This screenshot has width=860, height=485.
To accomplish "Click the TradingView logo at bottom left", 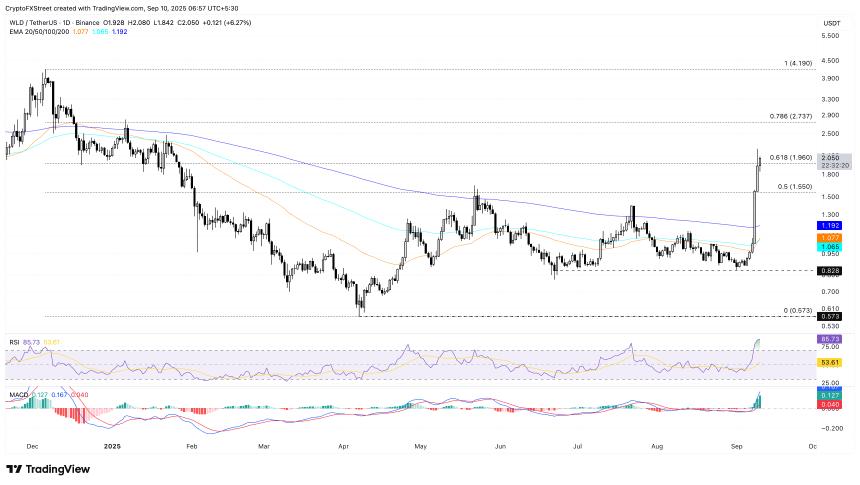I will 48,469.
